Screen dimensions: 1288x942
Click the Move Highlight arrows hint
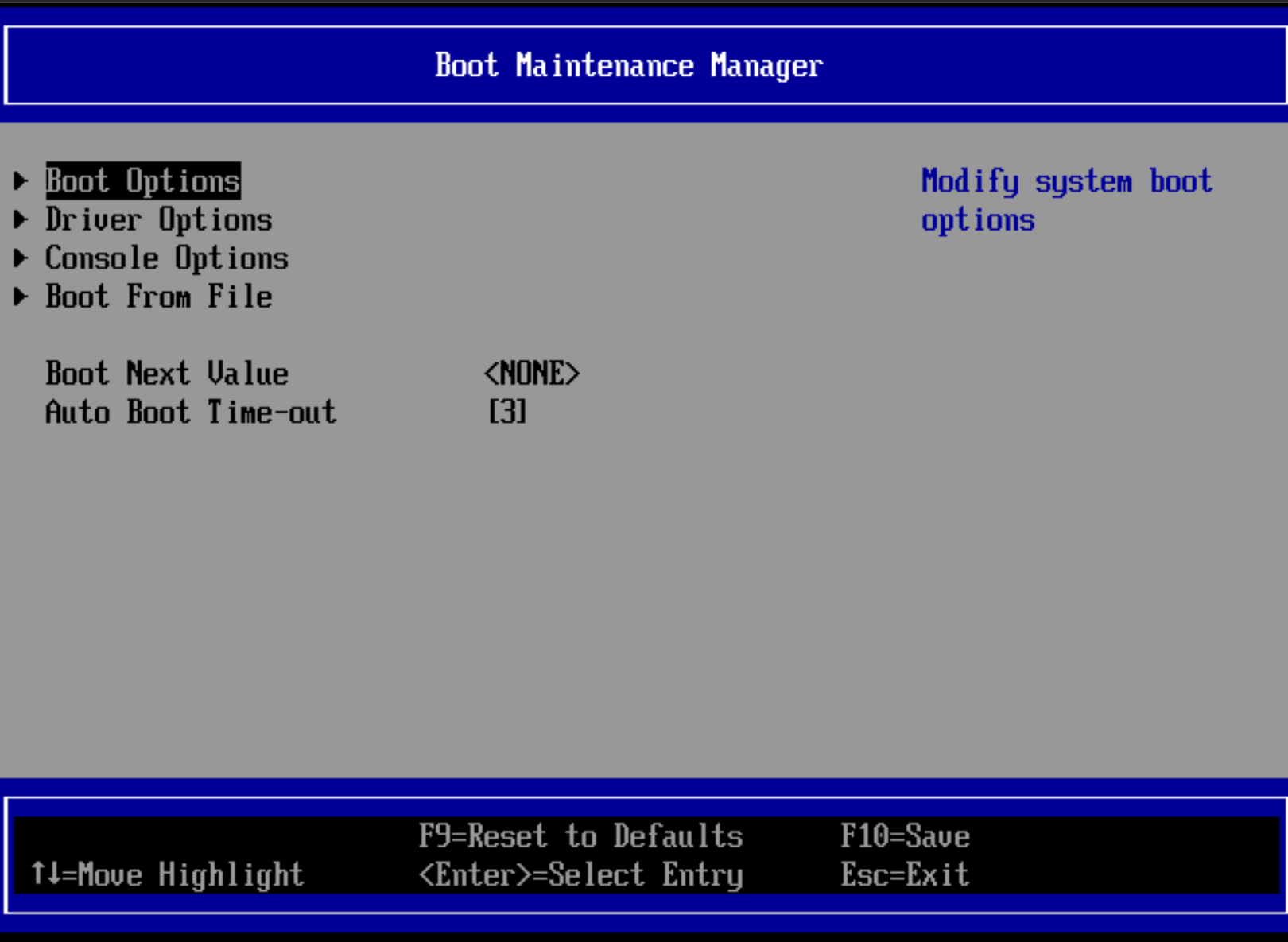point(167,875)
